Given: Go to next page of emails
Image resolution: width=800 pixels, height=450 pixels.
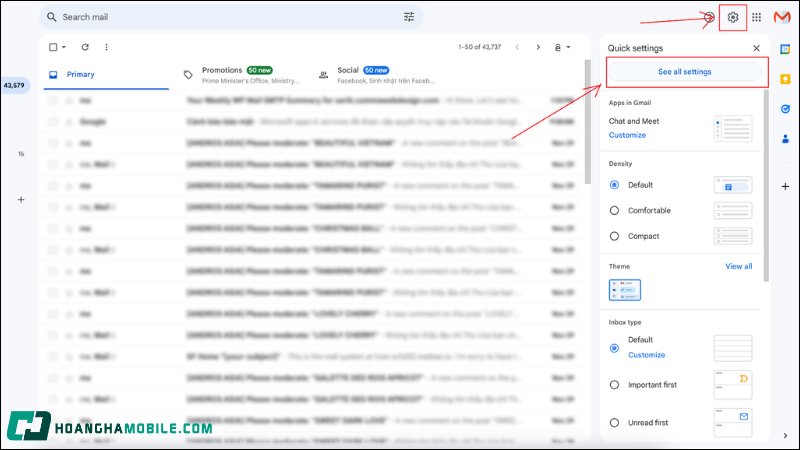Looking at the screenshot, I should (x=538, y=47).
